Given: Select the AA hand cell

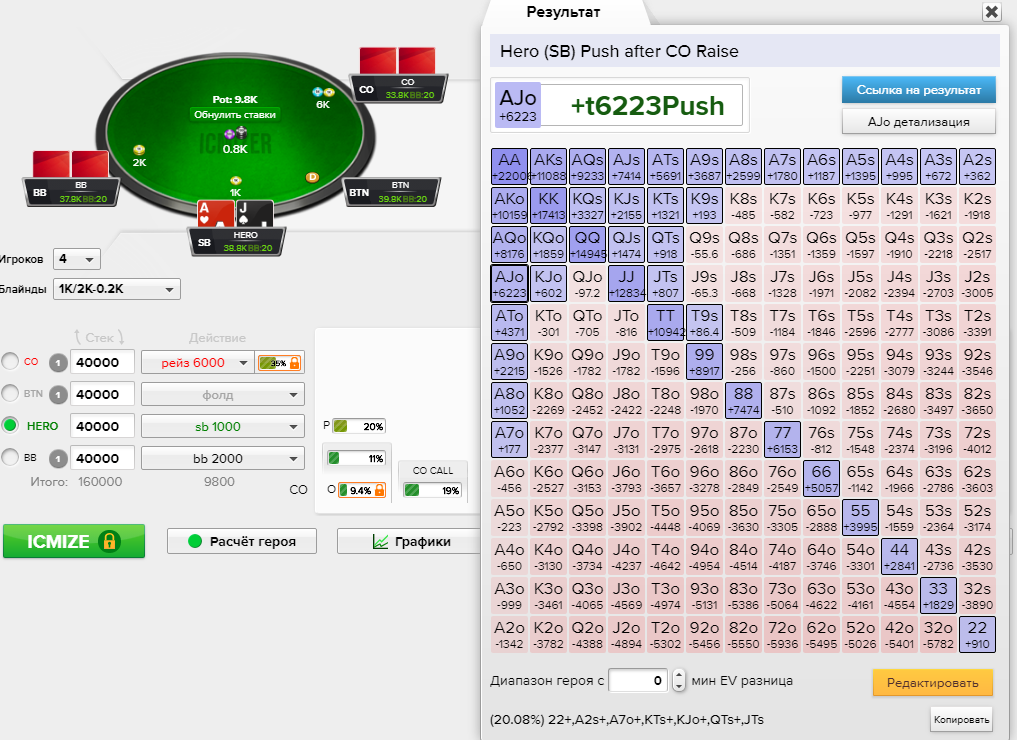Looking at the screenshot, I should click(x=509, y=167).
